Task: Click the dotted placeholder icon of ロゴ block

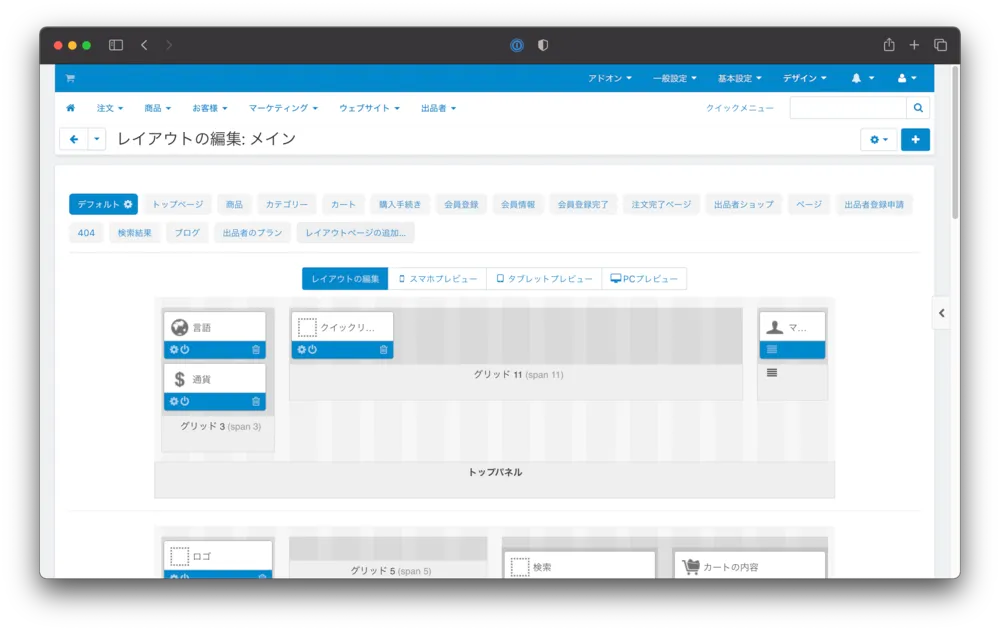Action: [x=180, y=556]
